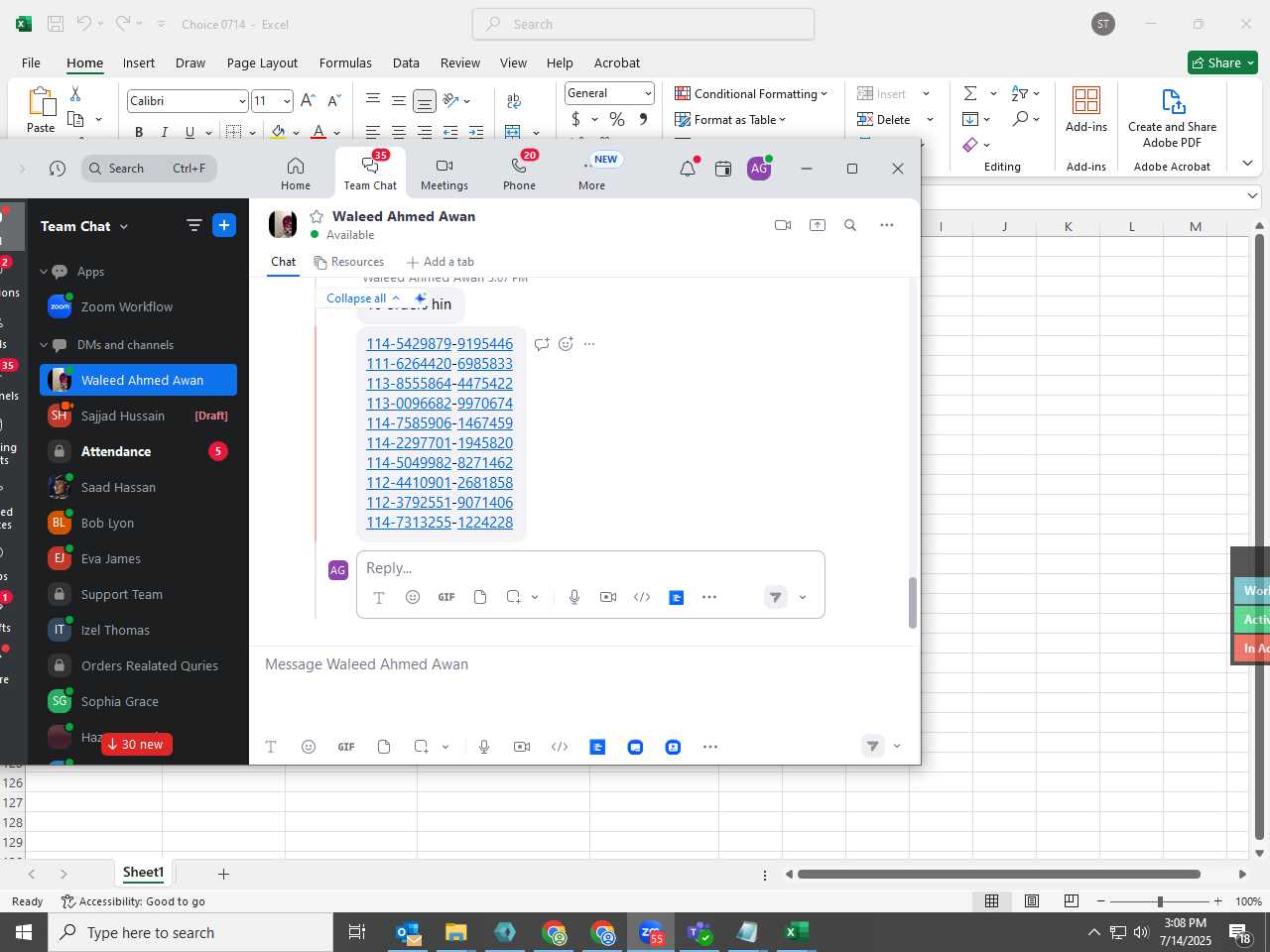Adjust Excel zoom slider handle
The width and height of the screenshot is (1270, 952).
(x=1160, y=901)
